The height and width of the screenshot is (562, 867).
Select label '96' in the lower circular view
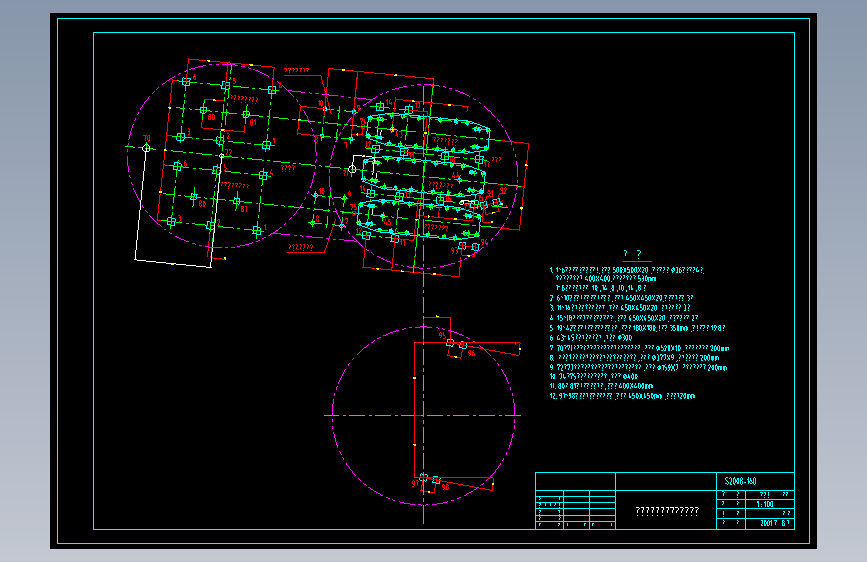tap(471, 353)
